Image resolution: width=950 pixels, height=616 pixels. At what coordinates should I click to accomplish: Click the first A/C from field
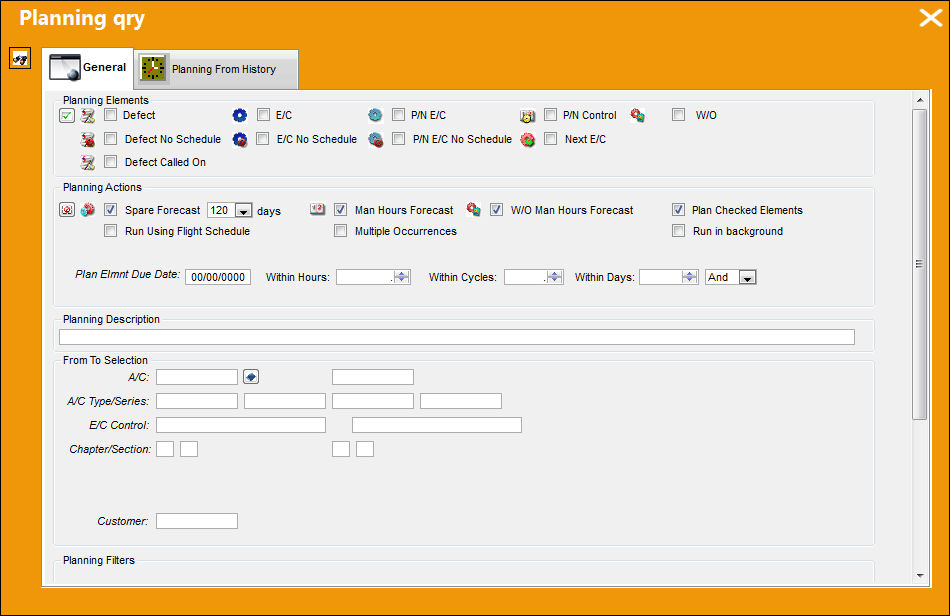(197, 377)
